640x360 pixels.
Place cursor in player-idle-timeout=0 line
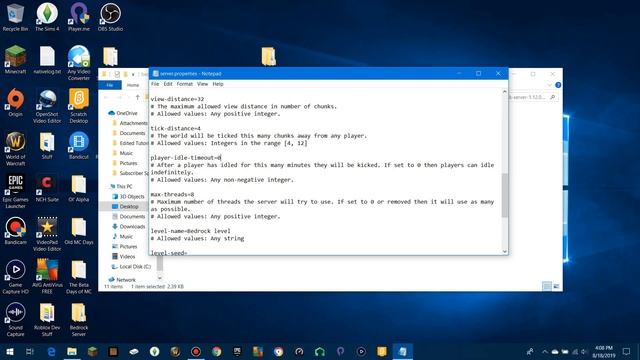point(186,158)
